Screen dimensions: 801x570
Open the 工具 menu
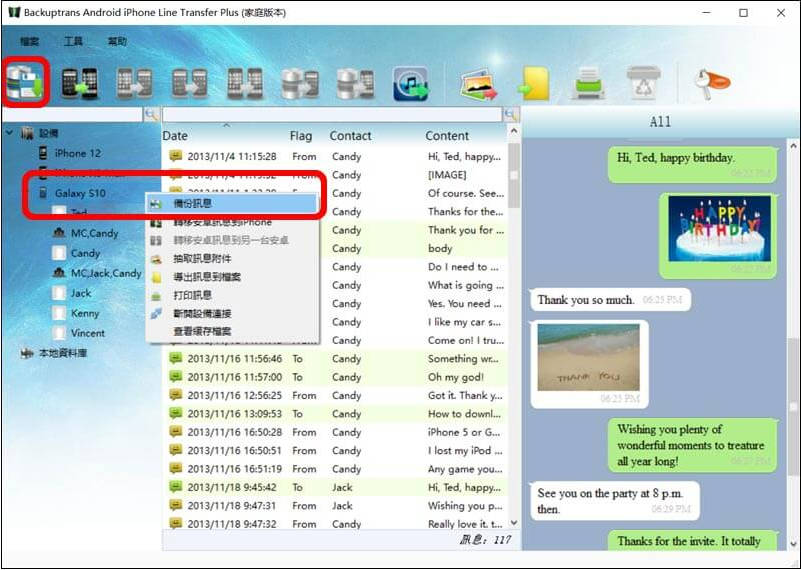point(73,41)
